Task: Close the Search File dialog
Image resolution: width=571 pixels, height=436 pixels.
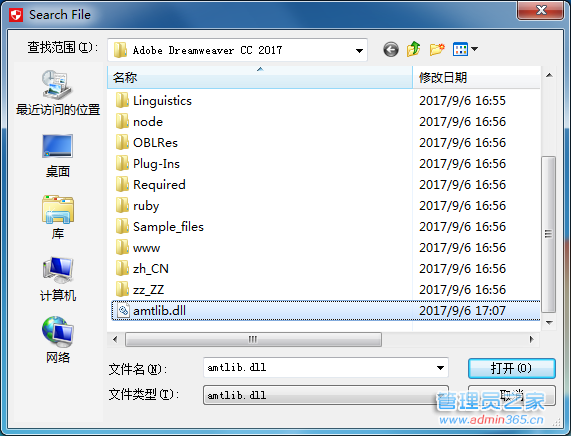Action: coord(541,10)
